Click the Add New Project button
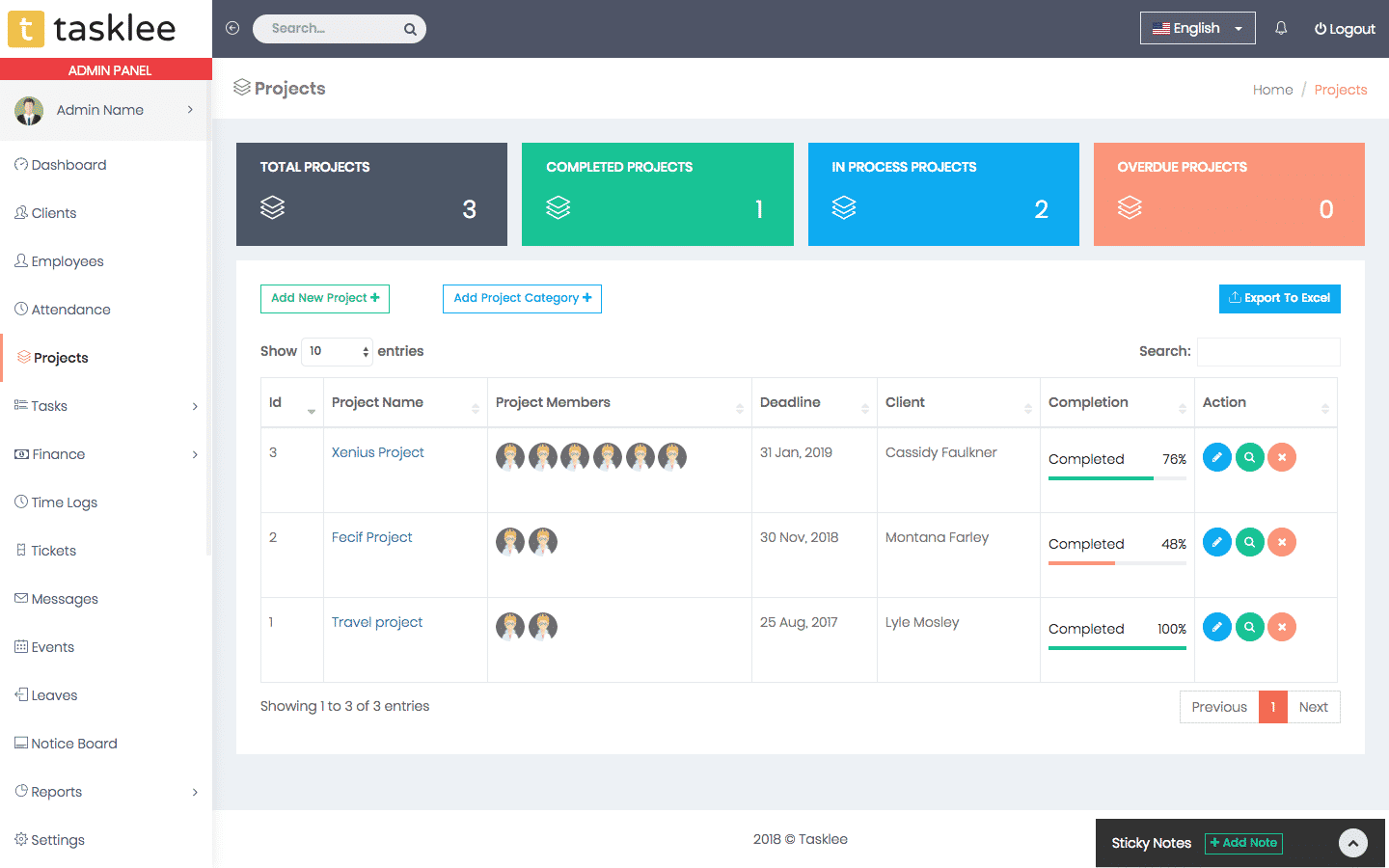The image size is (1389, 868). [x=324, y=299]
